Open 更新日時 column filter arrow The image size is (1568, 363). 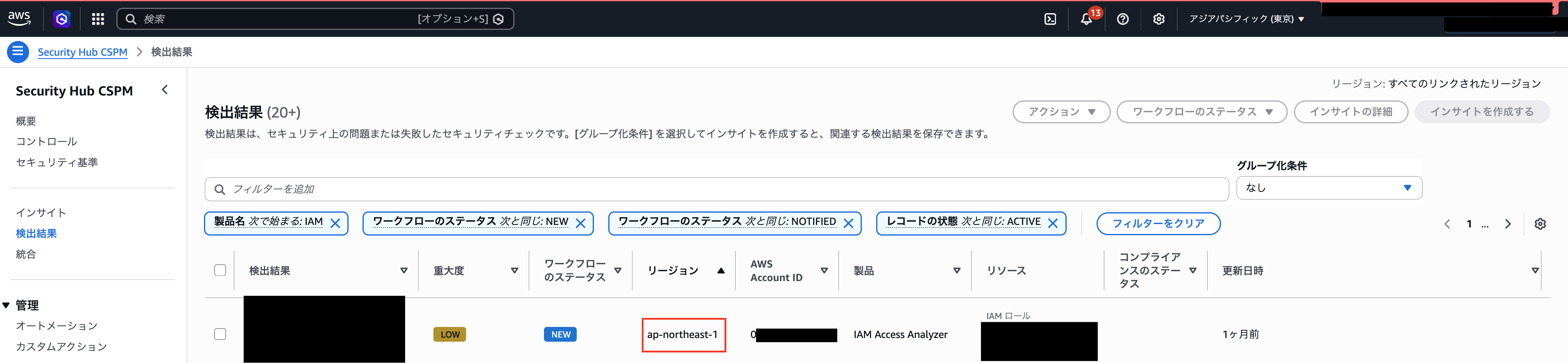tap(1535, 271)
